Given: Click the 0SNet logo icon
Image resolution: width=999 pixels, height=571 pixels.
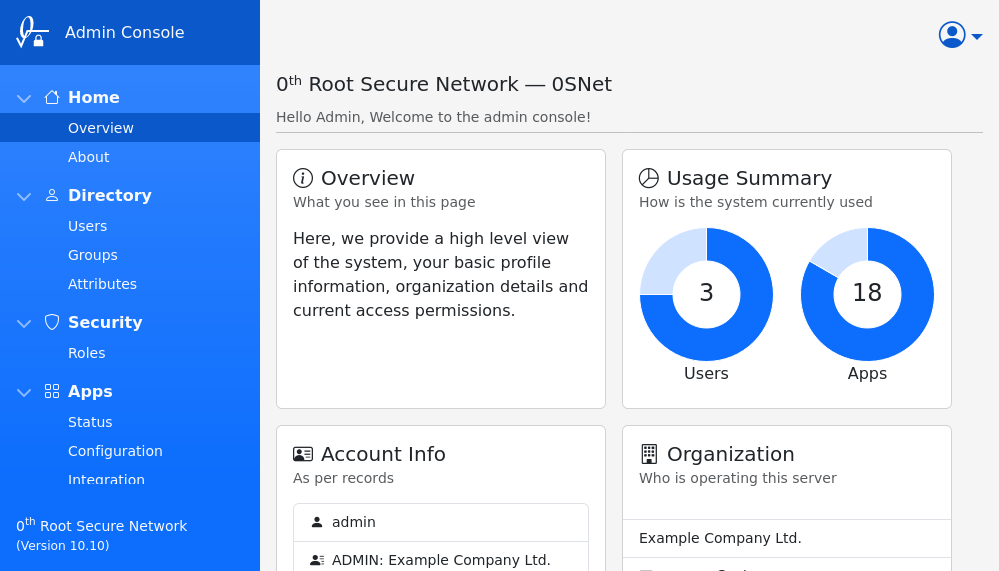Looking at the screenshot, I should (31, 32).
